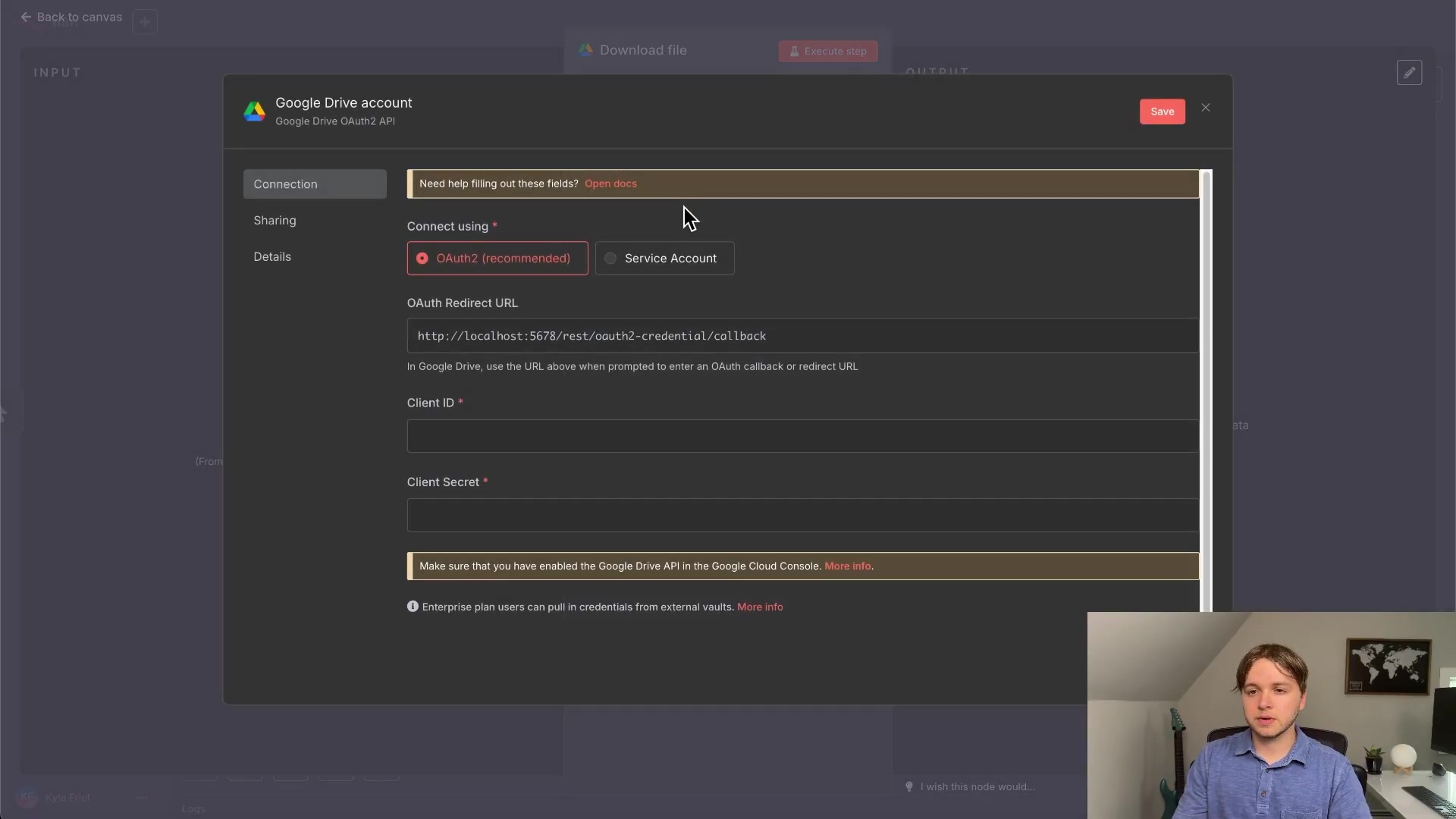Click the plus icon next to Back to canvas
The image size is (1456, 819).
coord(145,21)
